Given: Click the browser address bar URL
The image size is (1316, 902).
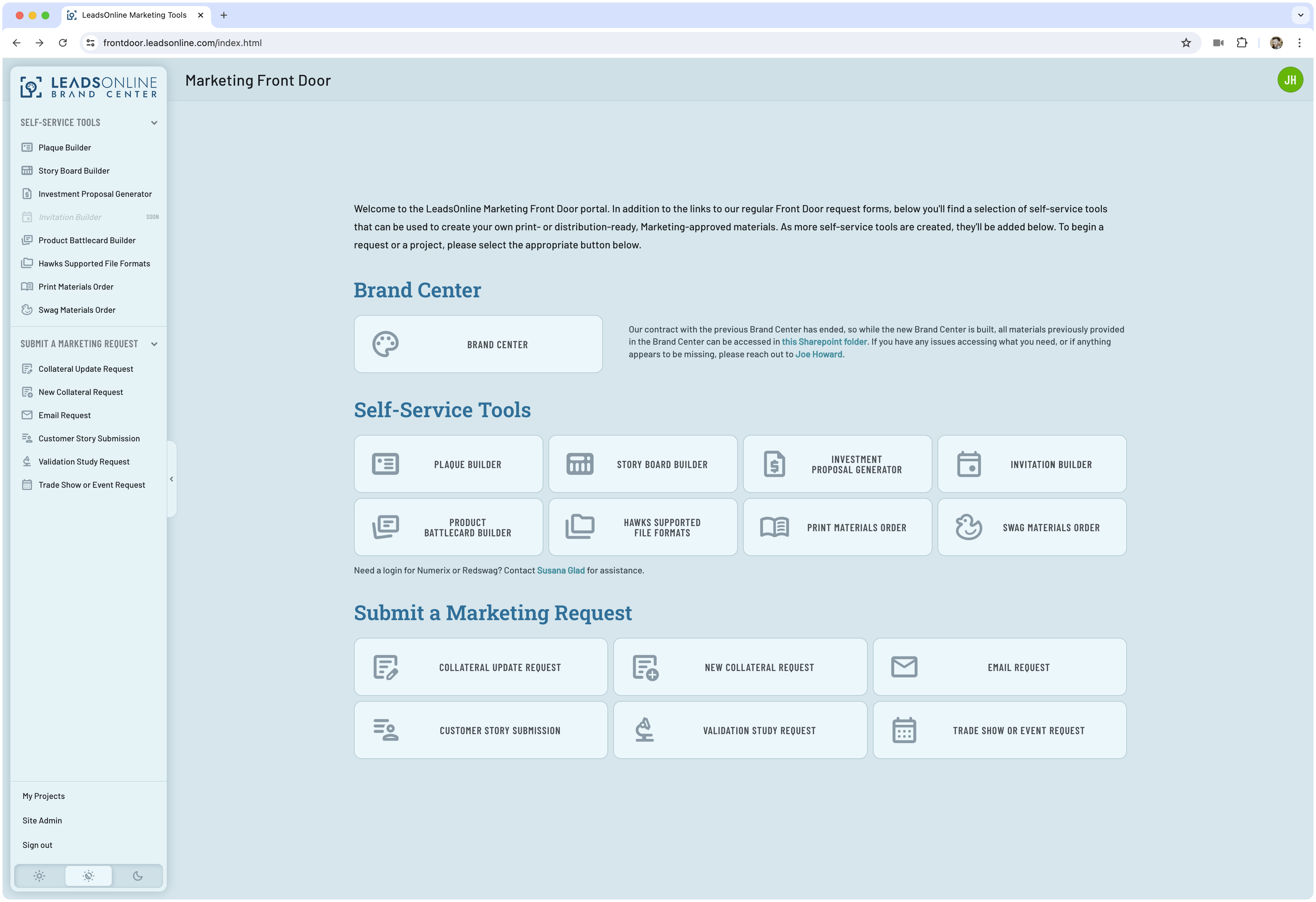Looking at the screenshot, I should tap(182, 43).
